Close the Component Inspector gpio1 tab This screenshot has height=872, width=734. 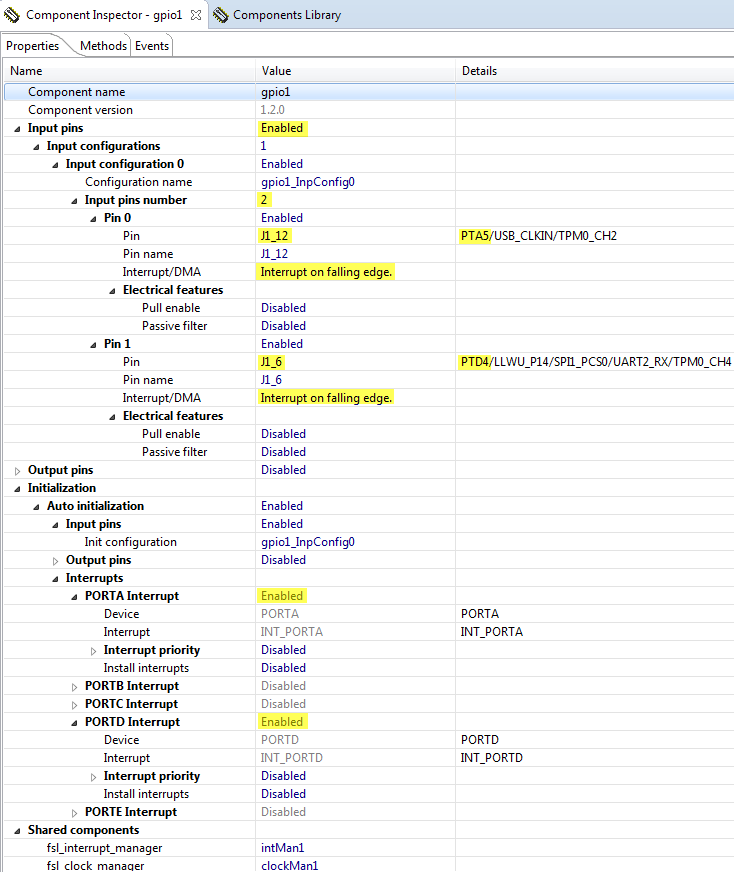click(196, 15)
